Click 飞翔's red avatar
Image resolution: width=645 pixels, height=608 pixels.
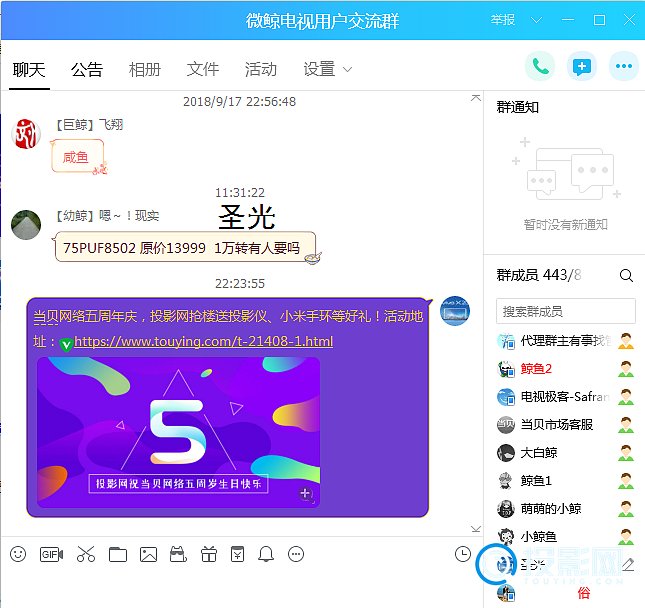pyautogui.click(x=26, y=134)
